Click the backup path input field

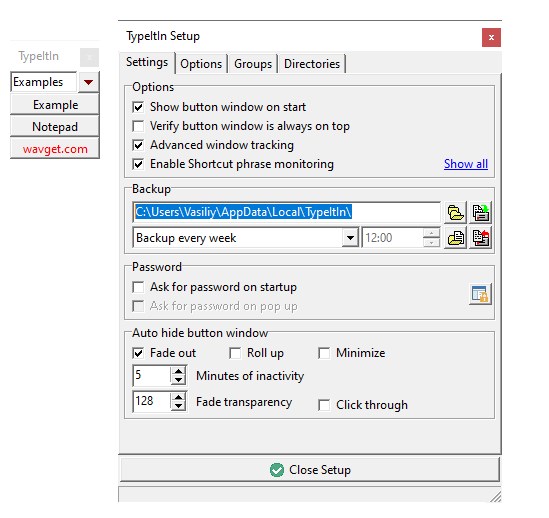click(286, 212)
